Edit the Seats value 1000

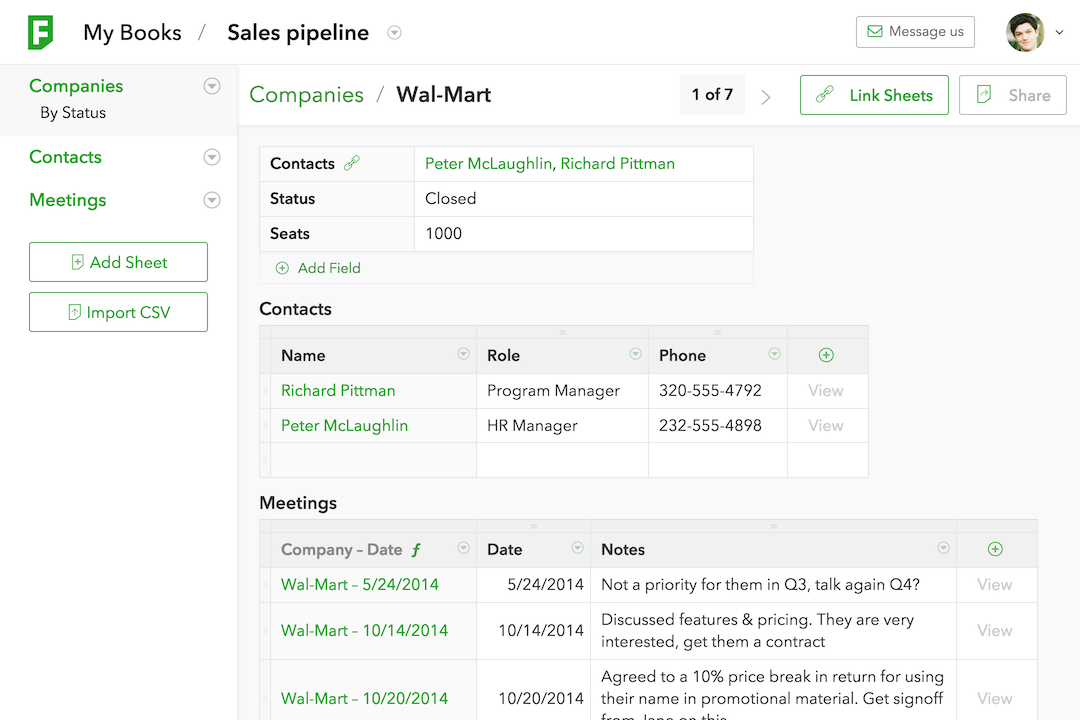(x=583, y=234)
